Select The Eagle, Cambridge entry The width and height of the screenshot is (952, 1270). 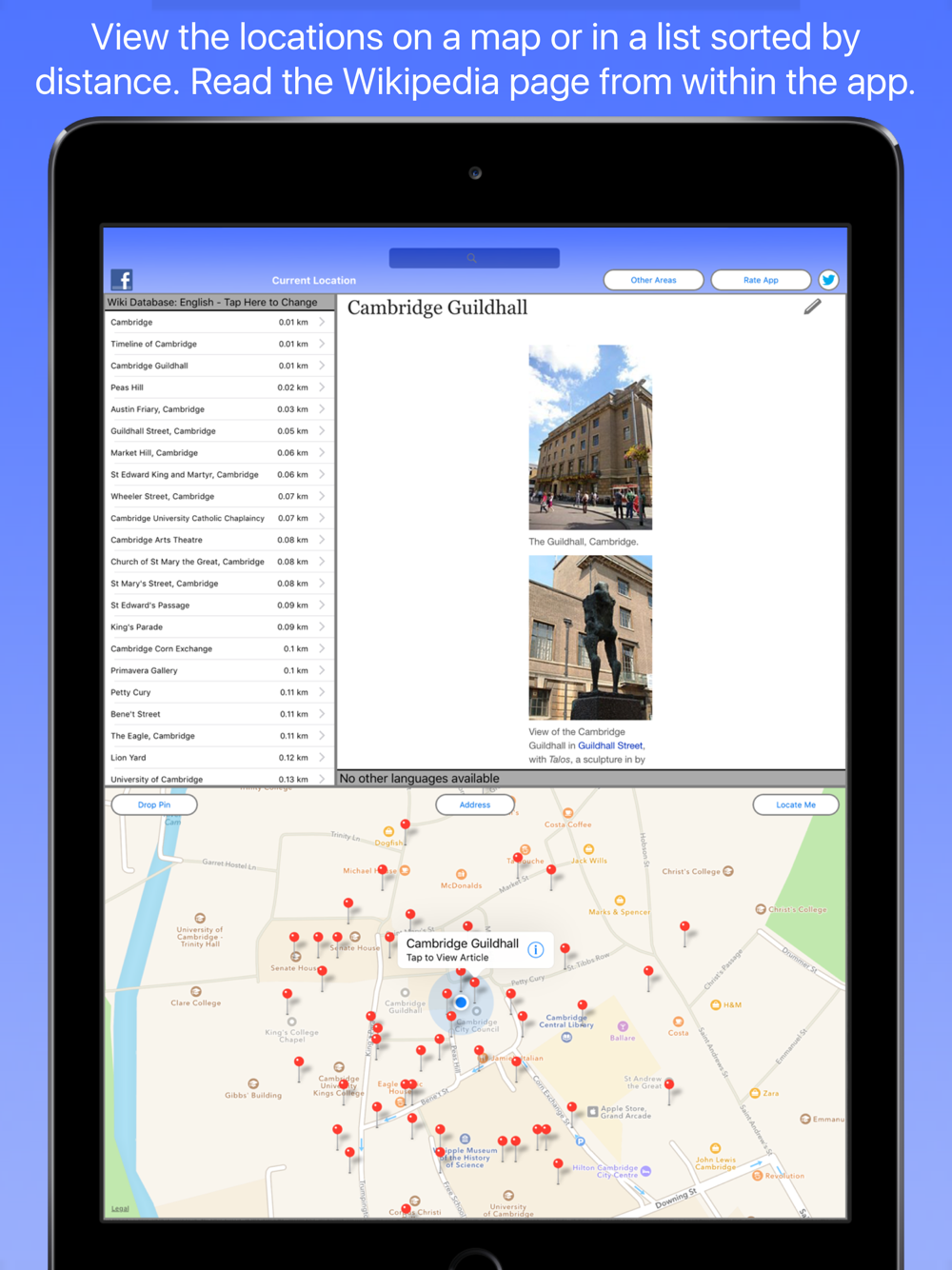pyautogui.click(x=219, y=736)
